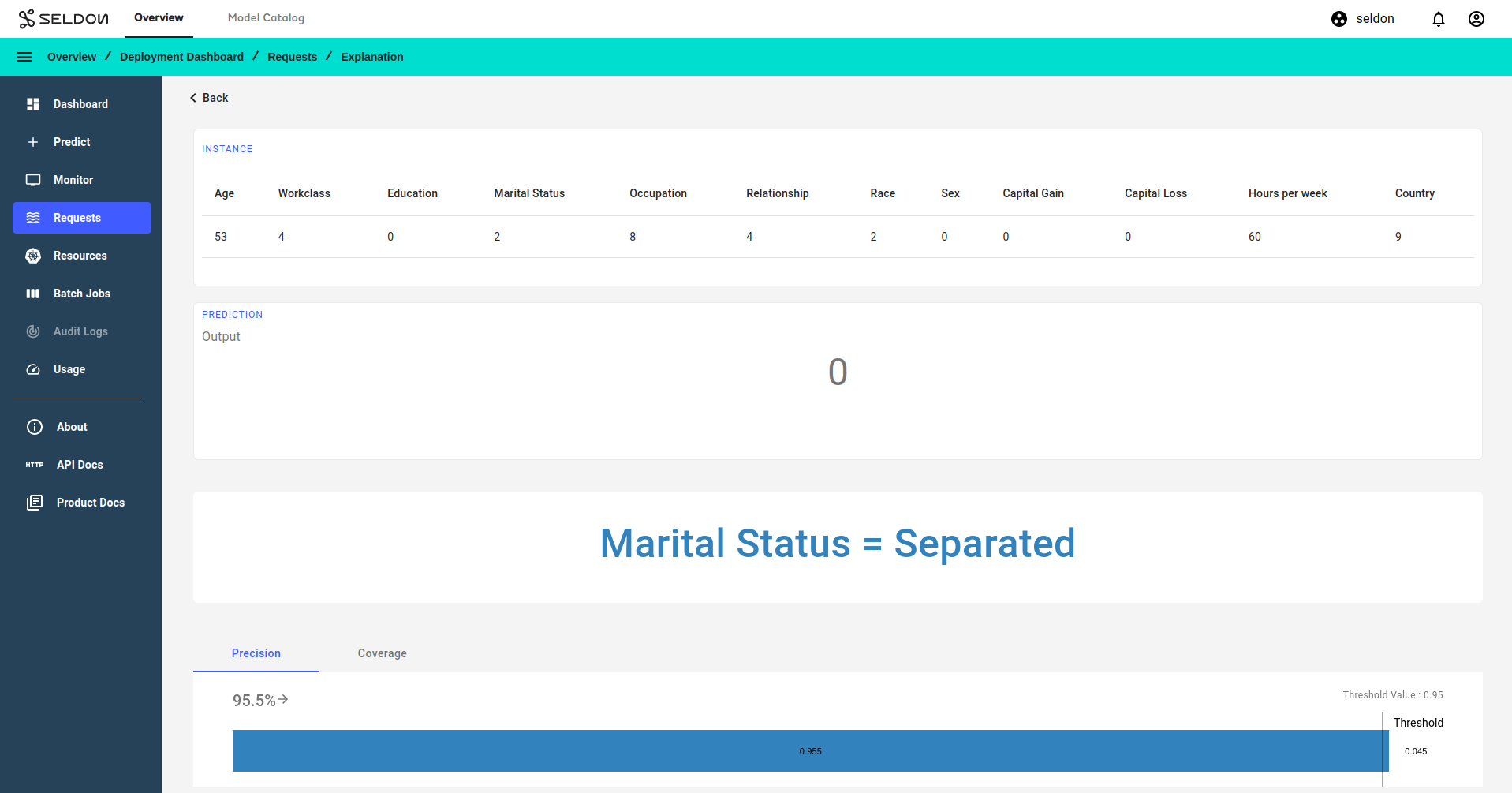Click the About info icon

[35, 427]
